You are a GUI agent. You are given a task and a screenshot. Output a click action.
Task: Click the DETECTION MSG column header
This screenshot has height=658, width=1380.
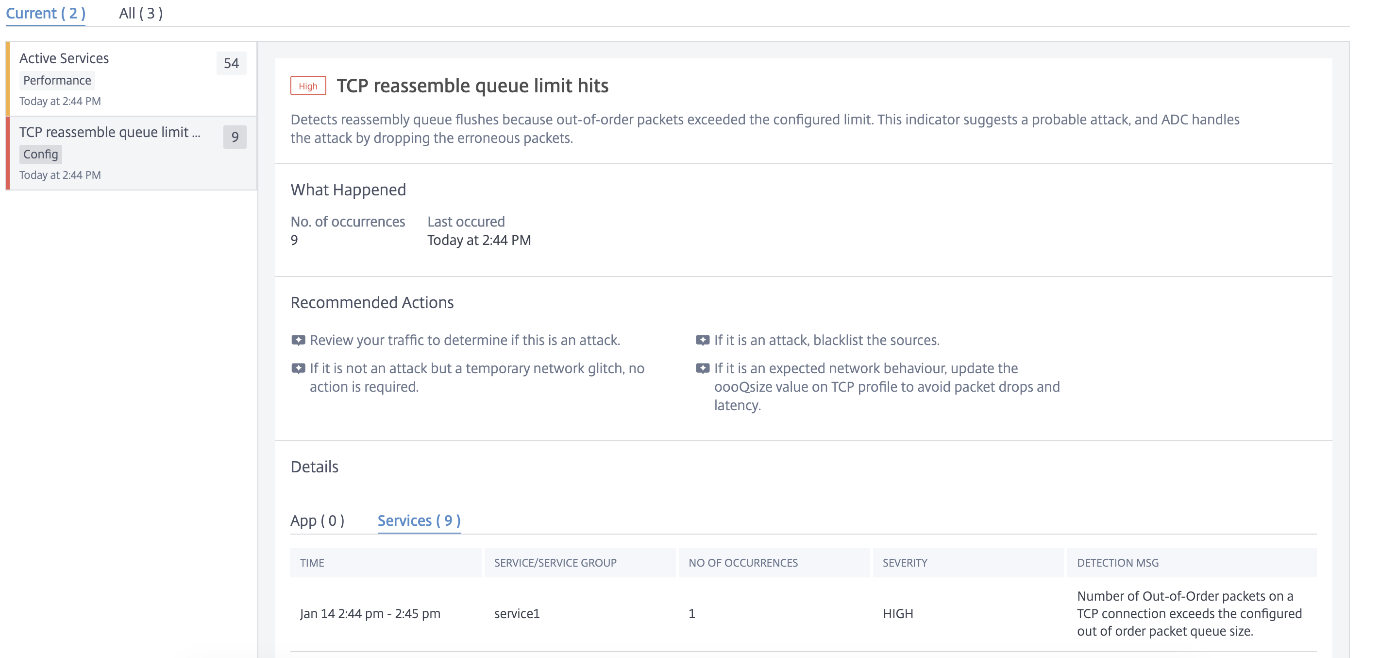click(x=1192, y=563)
